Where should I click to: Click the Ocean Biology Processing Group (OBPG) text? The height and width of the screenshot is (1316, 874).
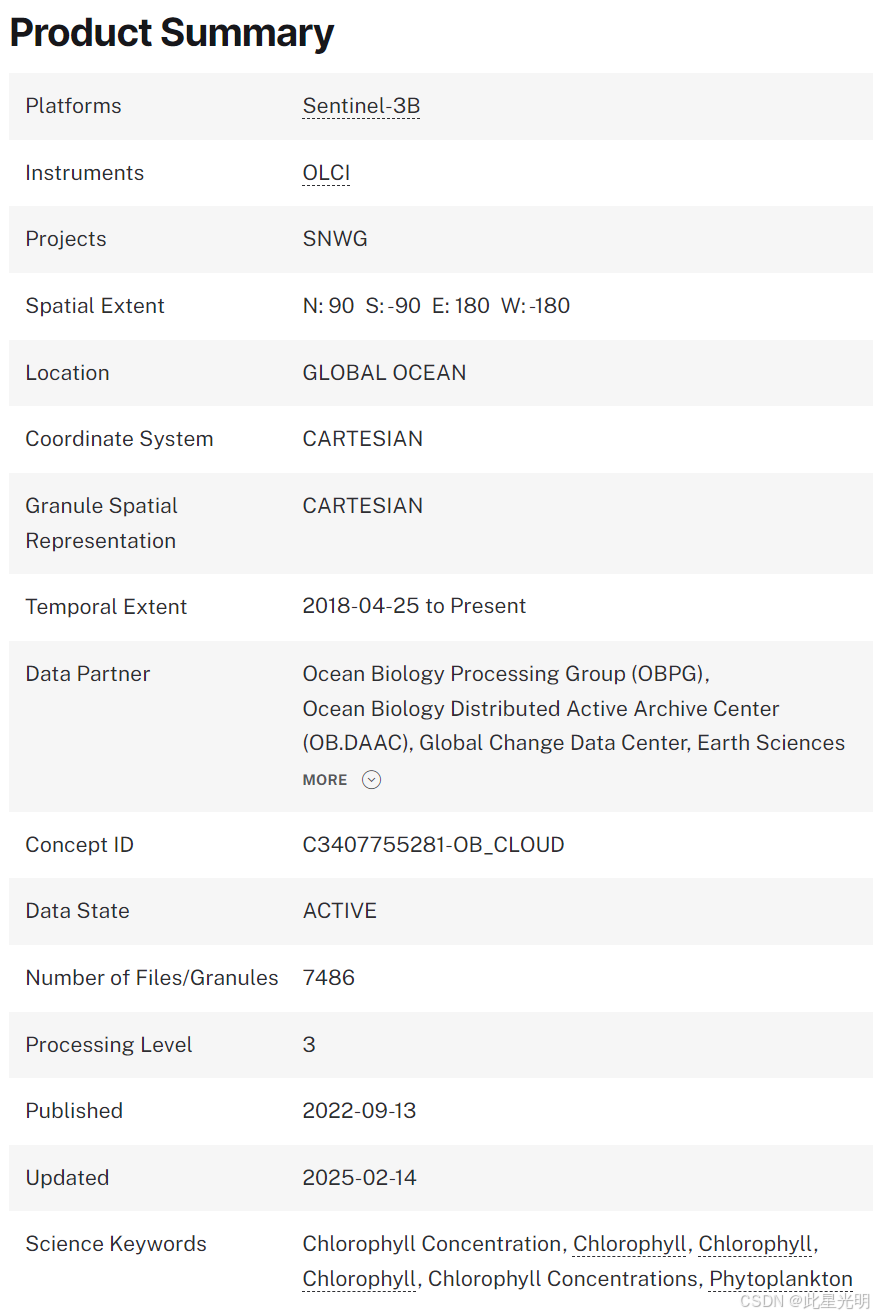tap(506, 674)
